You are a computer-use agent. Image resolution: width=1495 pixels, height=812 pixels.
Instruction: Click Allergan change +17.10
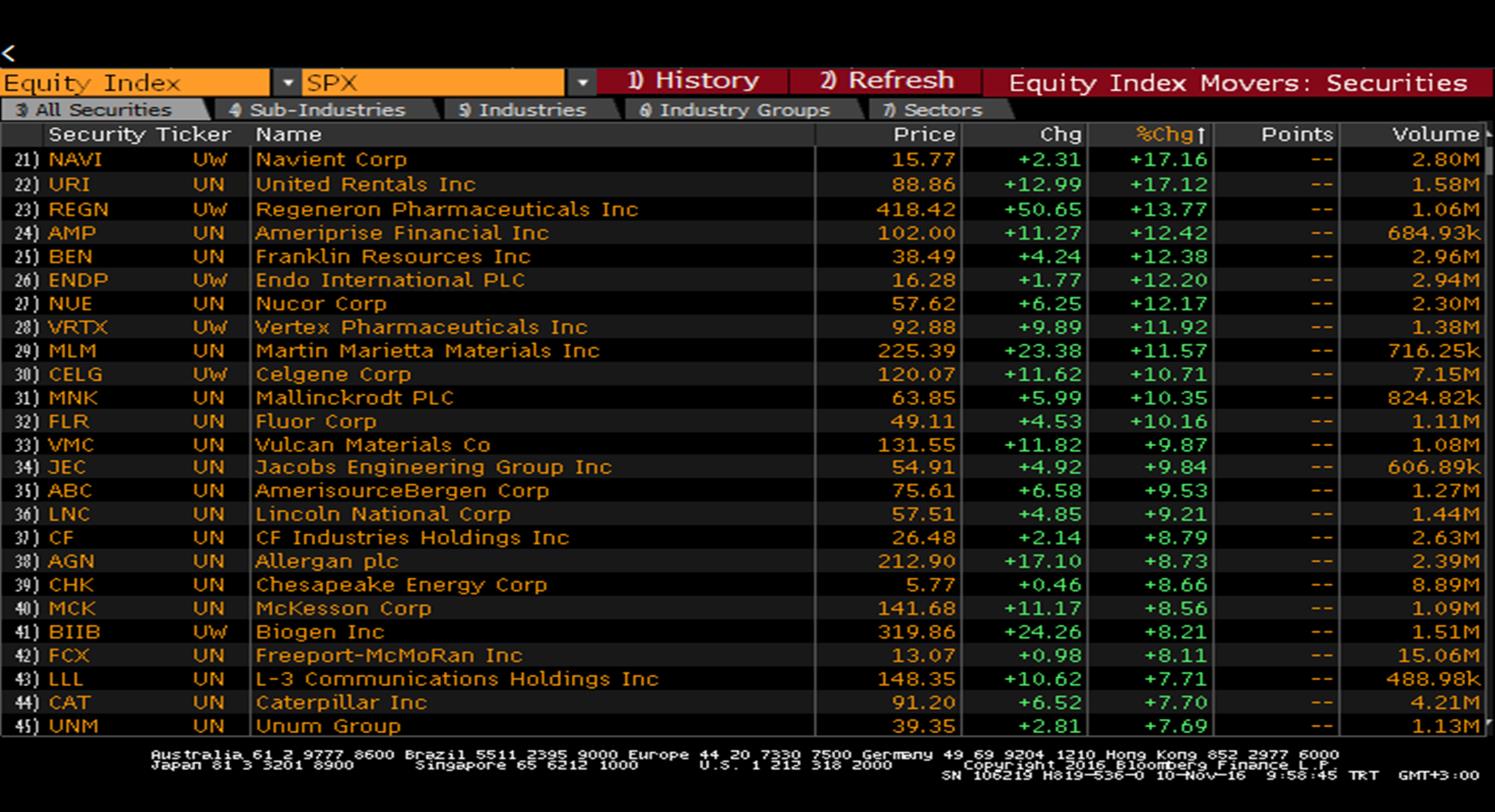pos(1044,562)
